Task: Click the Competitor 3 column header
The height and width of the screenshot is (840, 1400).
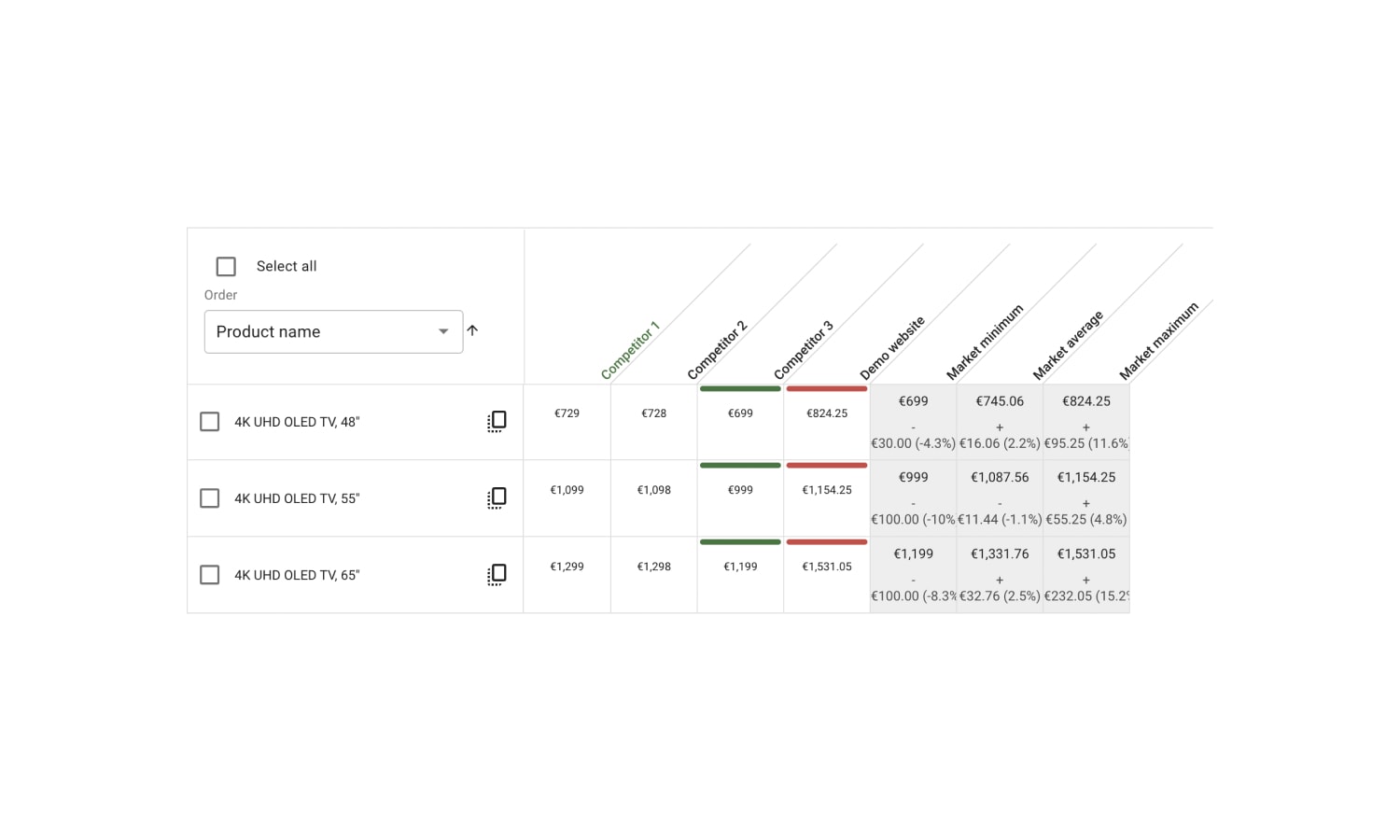Action: tap(803, 350)
